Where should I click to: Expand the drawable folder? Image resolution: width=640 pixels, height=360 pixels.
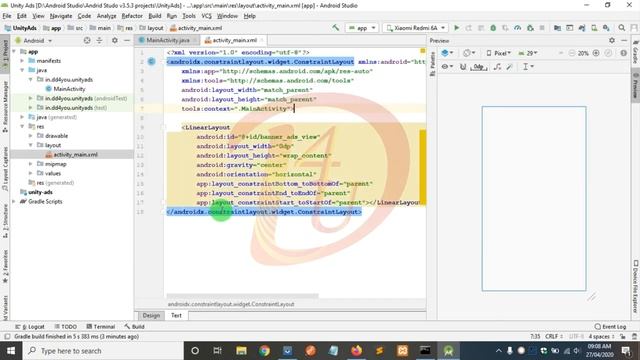pos(31,136)
